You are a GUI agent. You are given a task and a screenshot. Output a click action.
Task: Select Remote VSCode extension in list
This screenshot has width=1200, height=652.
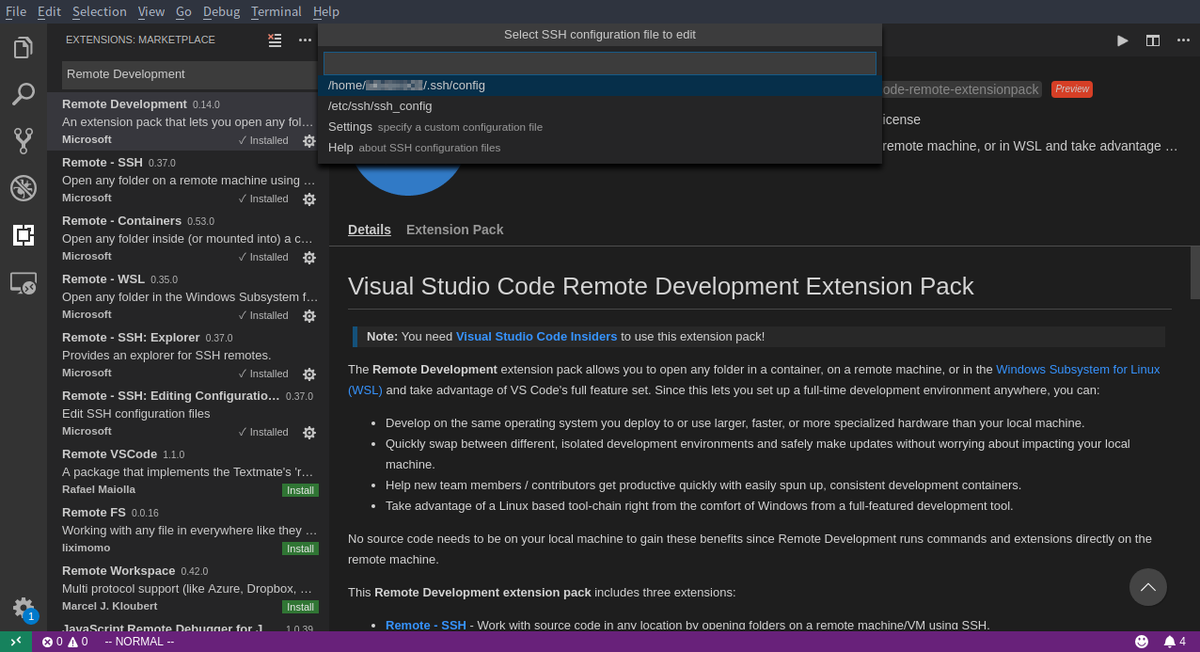(x=188, y=472)
